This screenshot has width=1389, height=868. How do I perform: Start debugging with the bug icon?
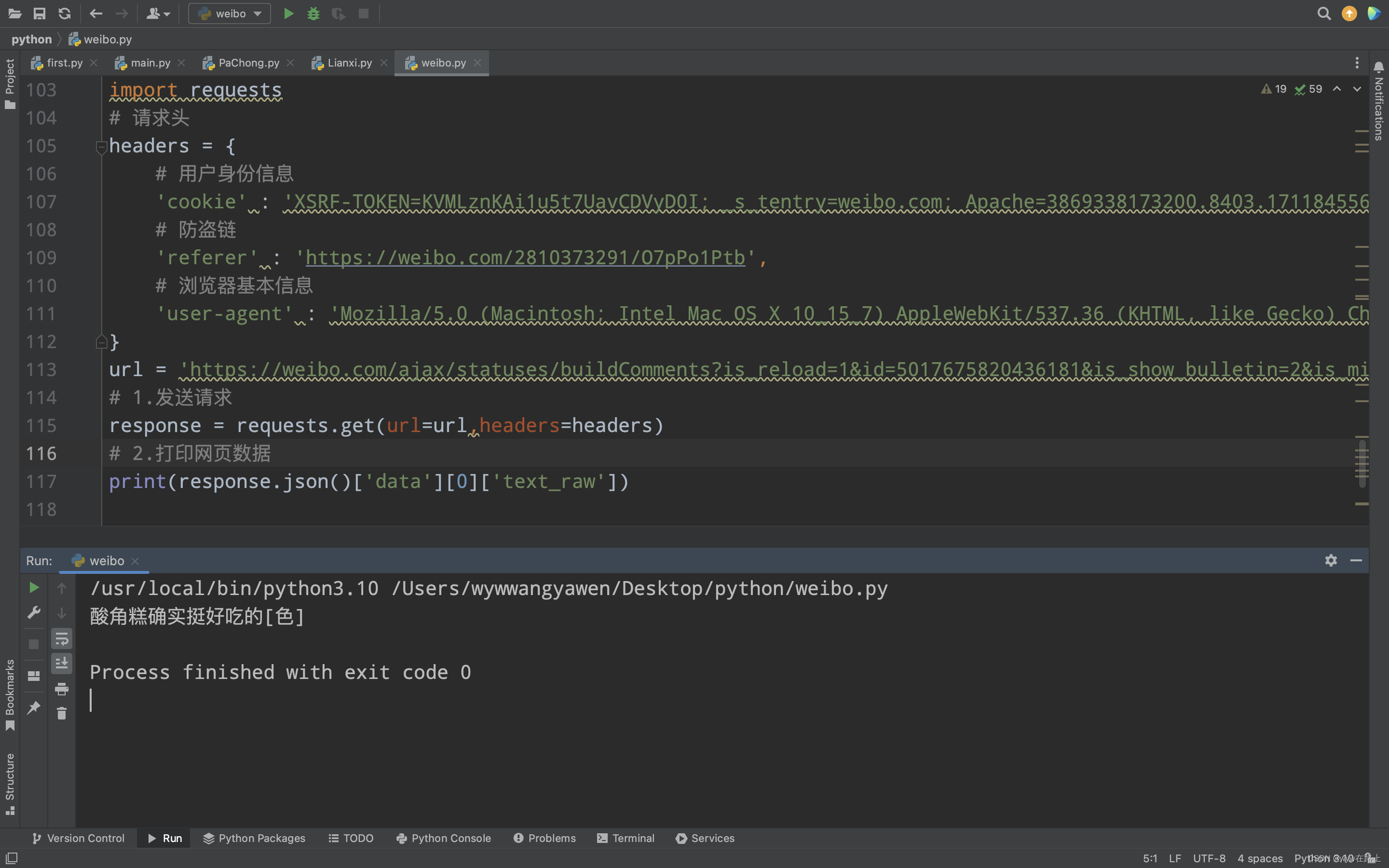(313, 13)
